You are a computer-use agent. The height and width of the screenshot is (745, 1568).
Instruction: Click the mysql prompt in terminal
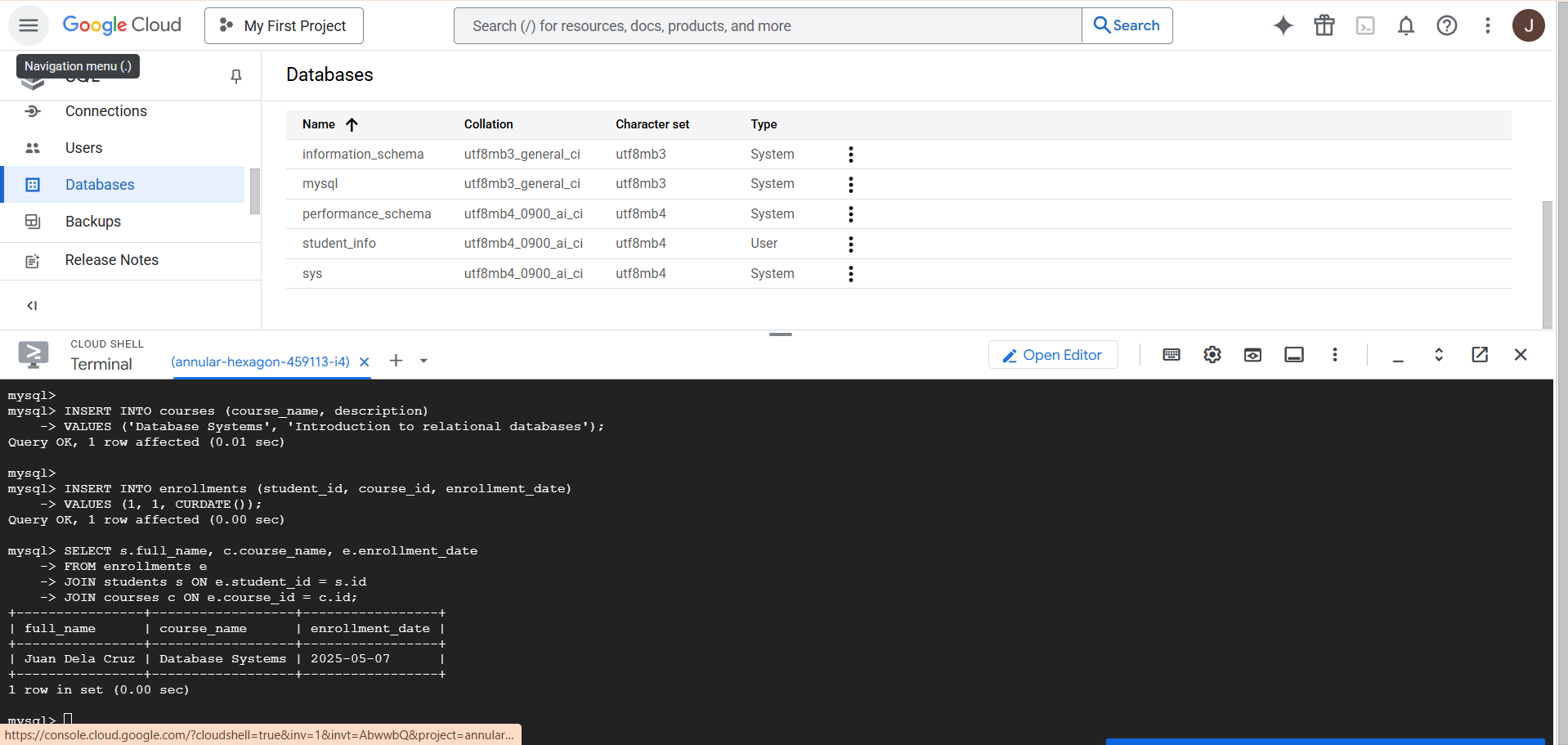32,720
